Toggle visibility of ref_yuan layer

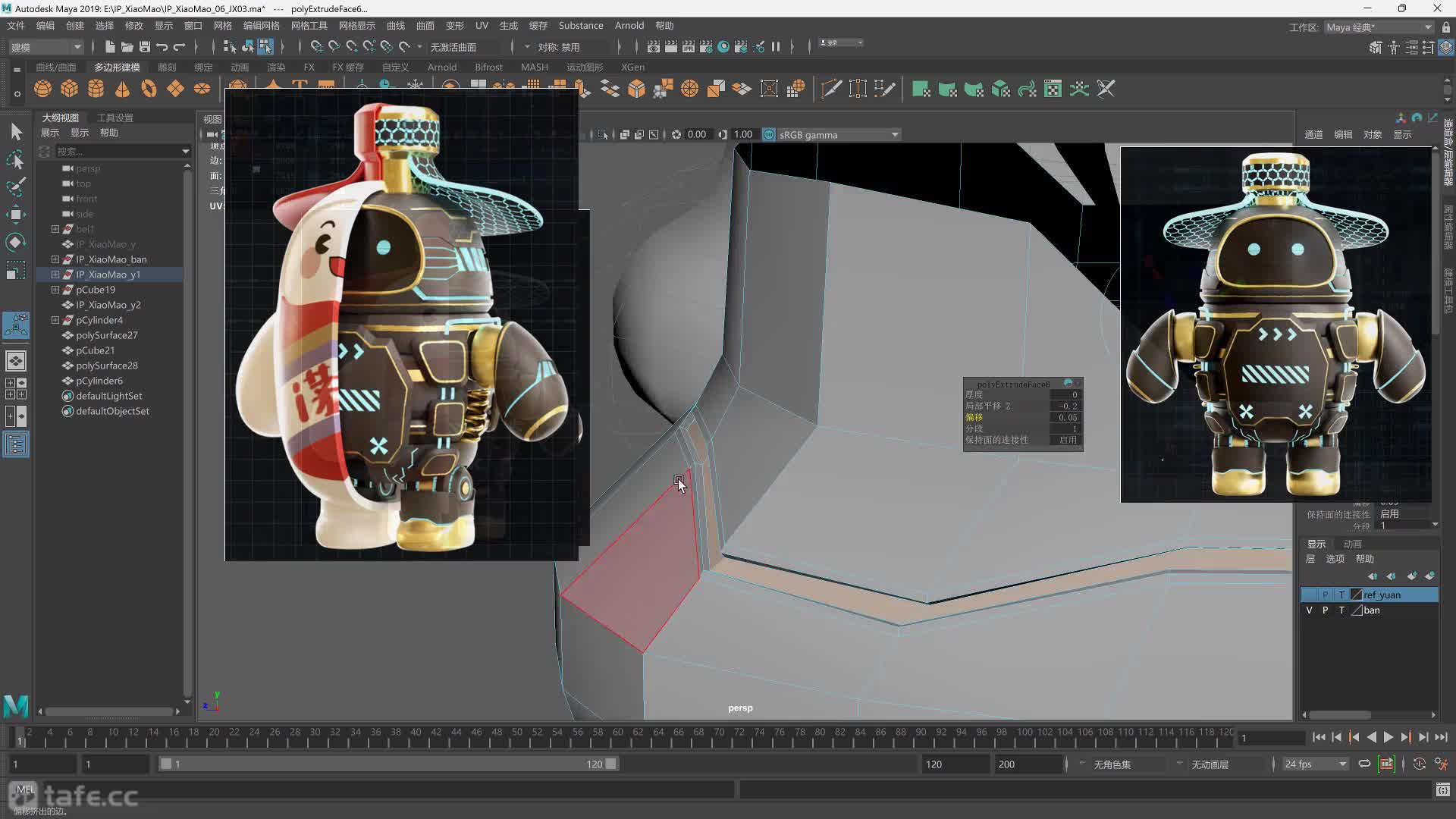pos(1309,595)
